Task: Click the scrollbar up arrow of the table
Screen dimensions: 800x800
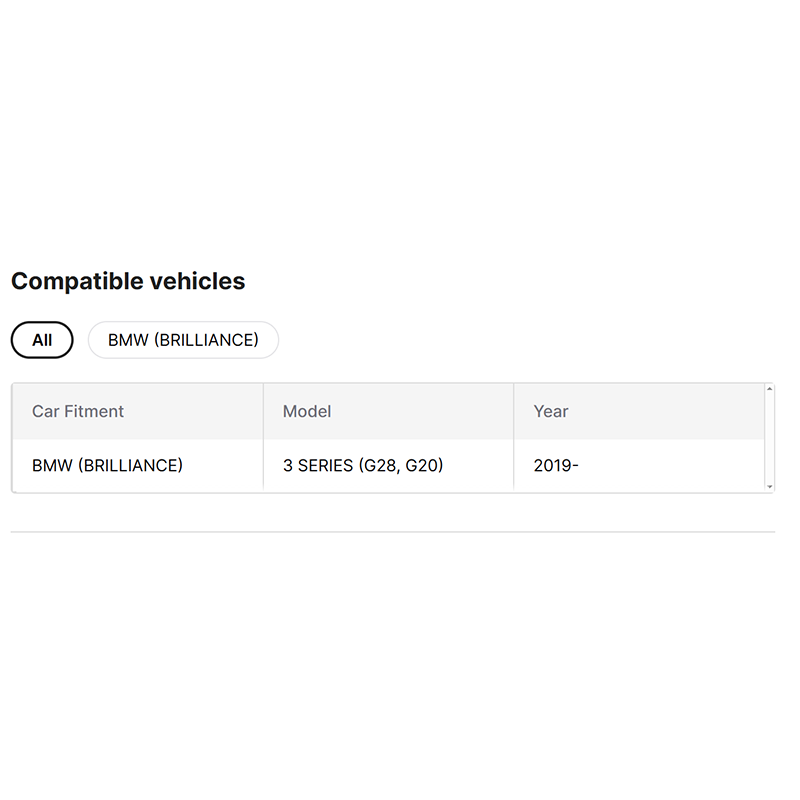Action: (769, 389)
